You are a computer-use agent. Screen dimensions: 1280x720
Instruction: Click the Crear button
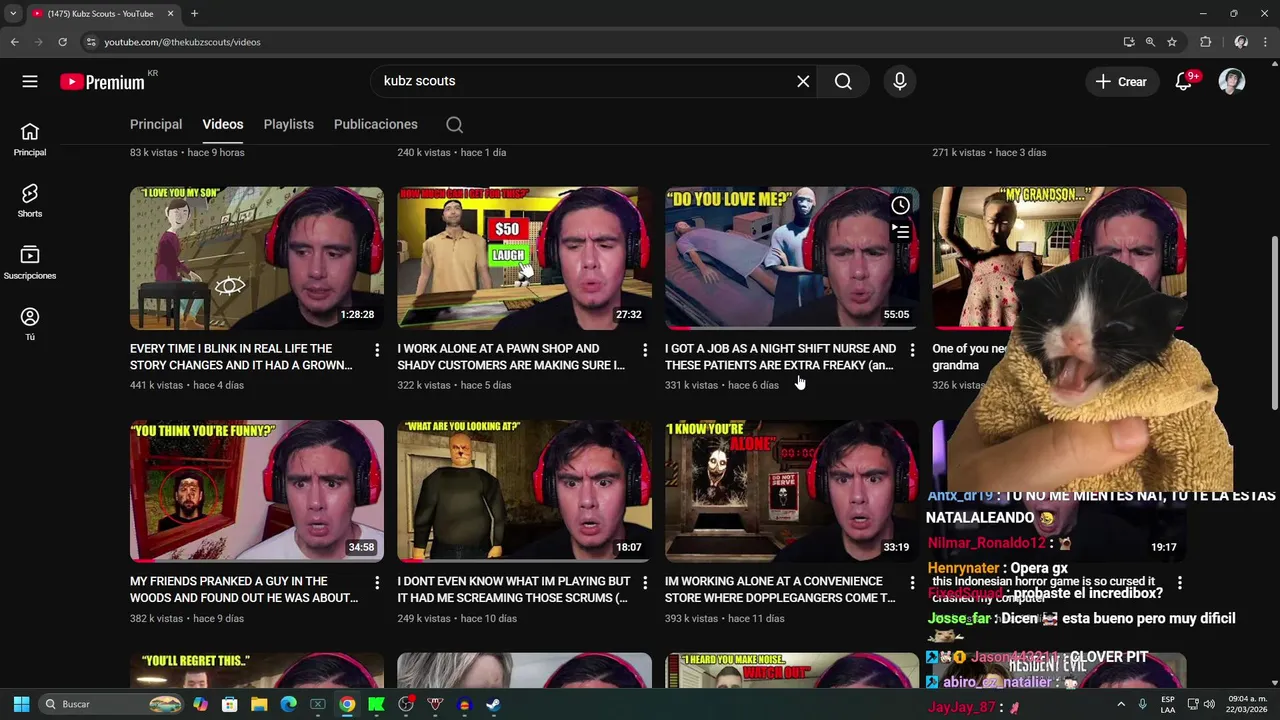click(1121, 82)
